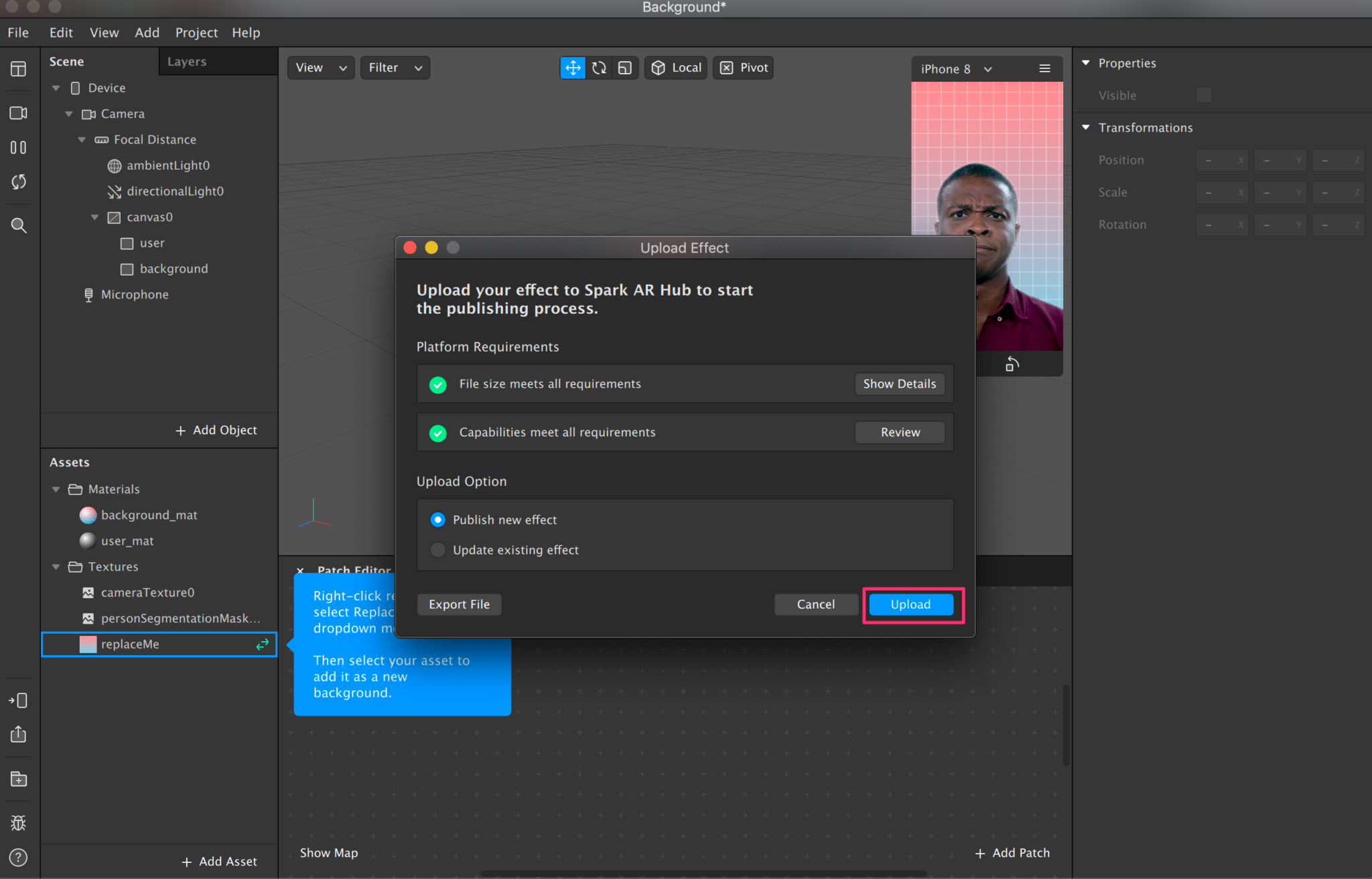Image resolution: width=1372 pixels, height=879 pixels.
Task: Toggle the Visible checkbox in Properties
Action: pyautogui.click(x=1204, y=95)
